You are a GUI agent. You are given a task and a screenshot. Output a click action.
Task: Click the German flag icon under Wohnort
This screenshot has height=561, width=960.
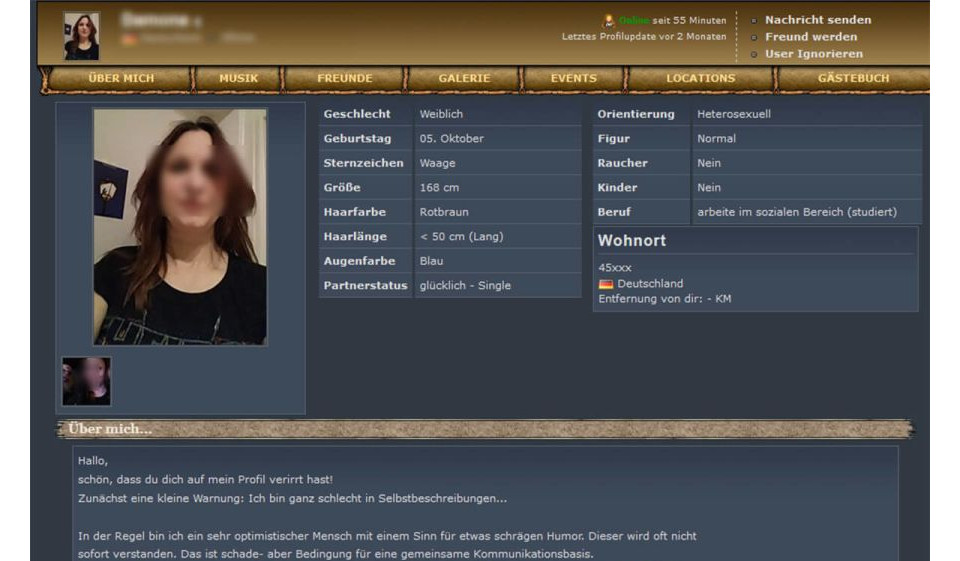(606, 284)
